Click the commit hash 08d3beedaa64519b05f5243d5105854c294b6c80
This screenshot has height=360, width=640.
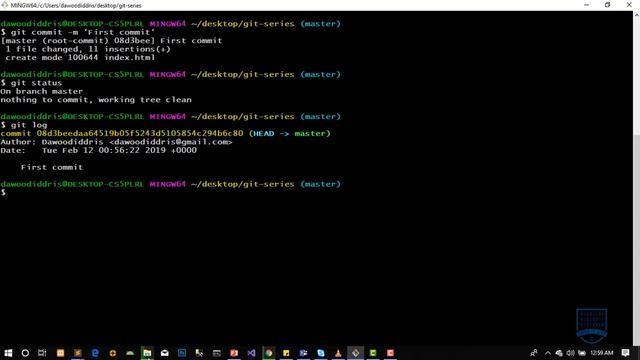(x=140, y=133)
